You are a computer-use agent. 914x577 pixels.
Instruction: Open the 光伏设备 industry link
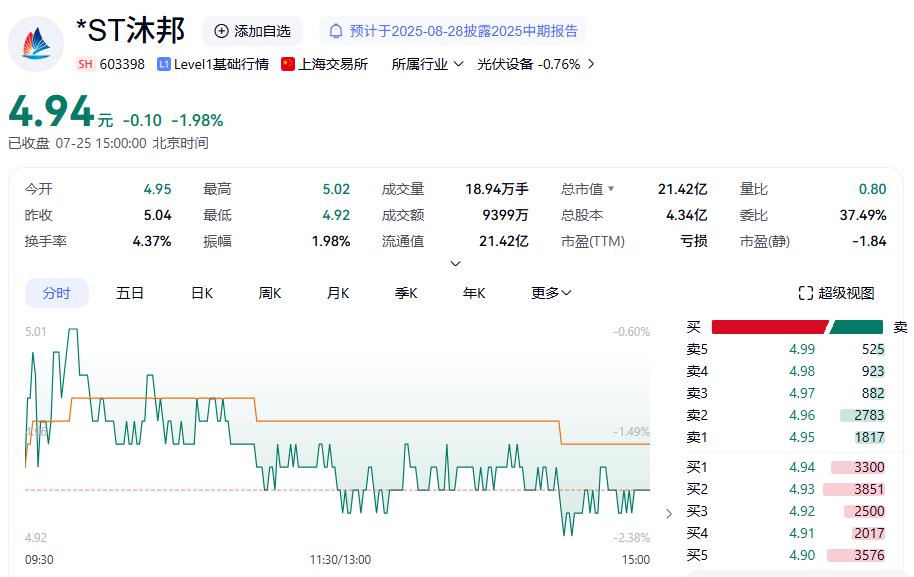point(529,64)
